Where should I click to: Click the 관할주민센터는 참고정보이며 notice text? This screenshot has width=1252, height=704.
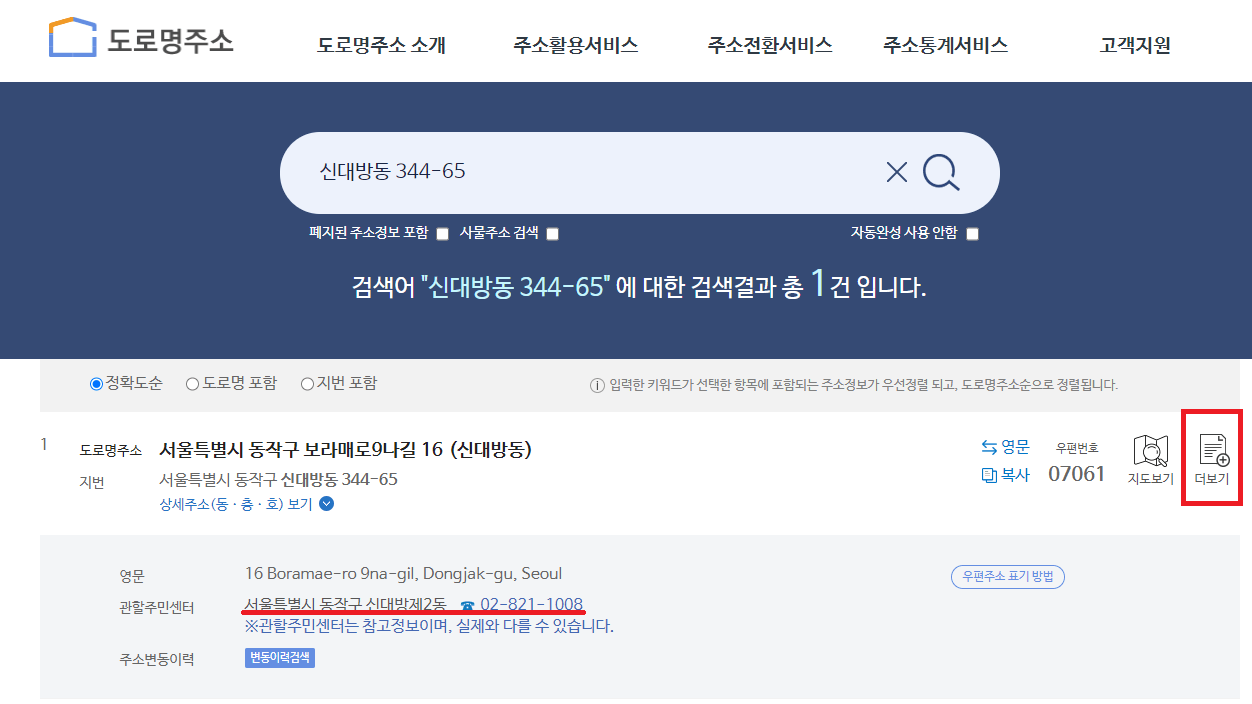click(429, 627)
